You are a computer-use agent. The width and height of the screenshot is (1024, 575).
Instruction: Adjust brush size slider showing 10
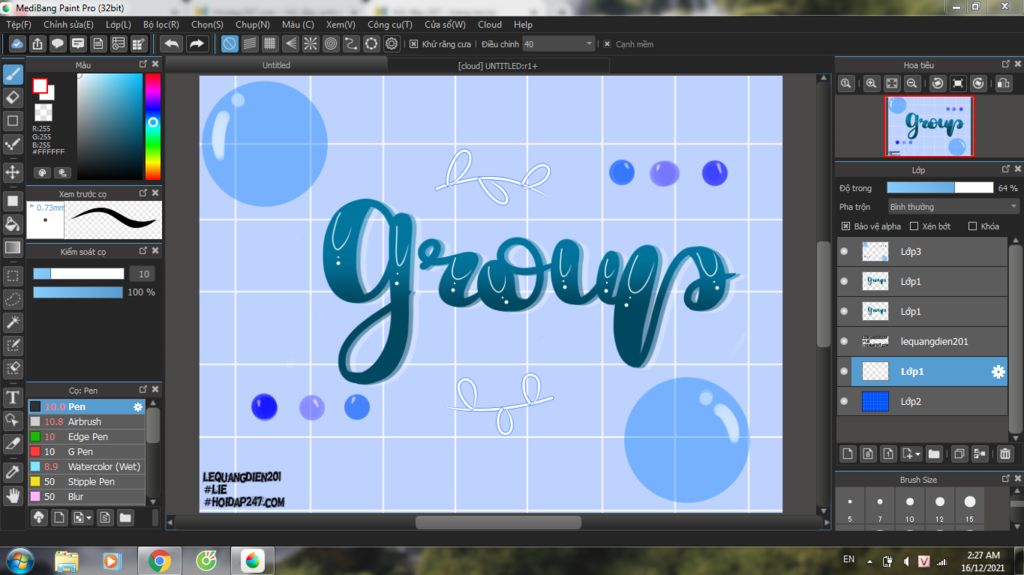pyautogui.click(x=78, y=274)
